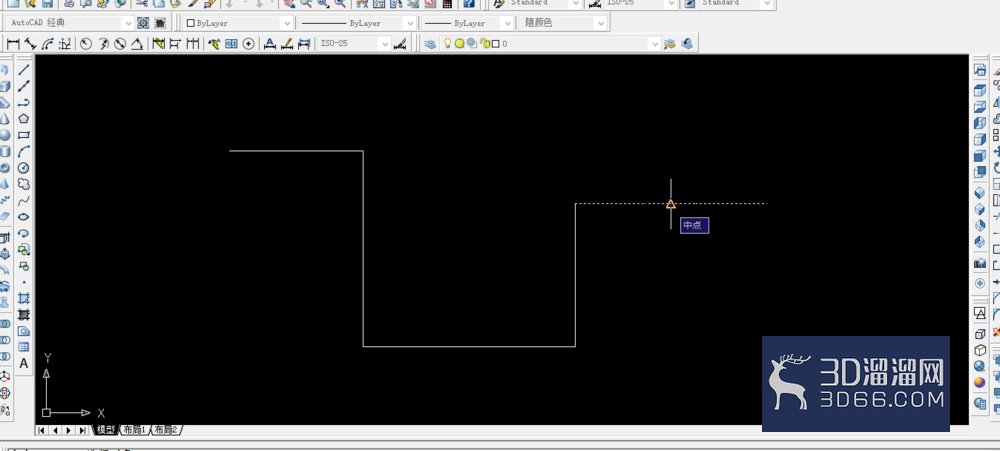The height and width of the screenshot is (451, 1000).
Task: Toggle layer 0 lock icon
Action: 485,44
